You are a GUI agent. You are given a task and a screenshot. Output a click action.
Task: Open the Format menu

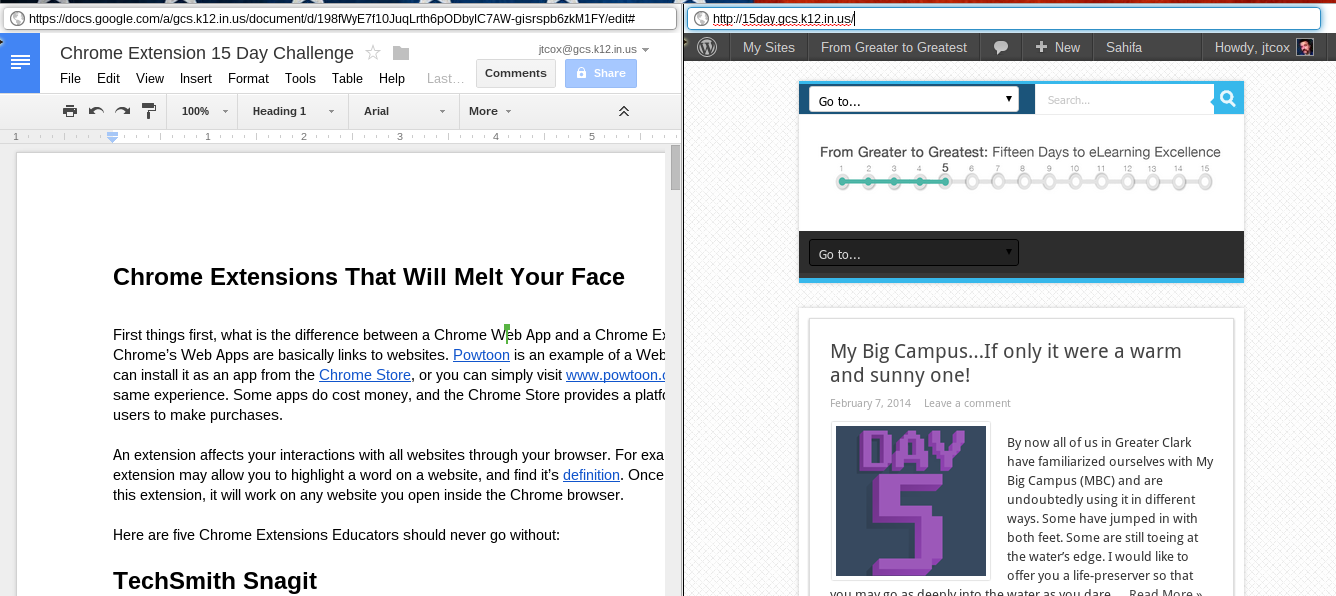click(x=248, y=78)
